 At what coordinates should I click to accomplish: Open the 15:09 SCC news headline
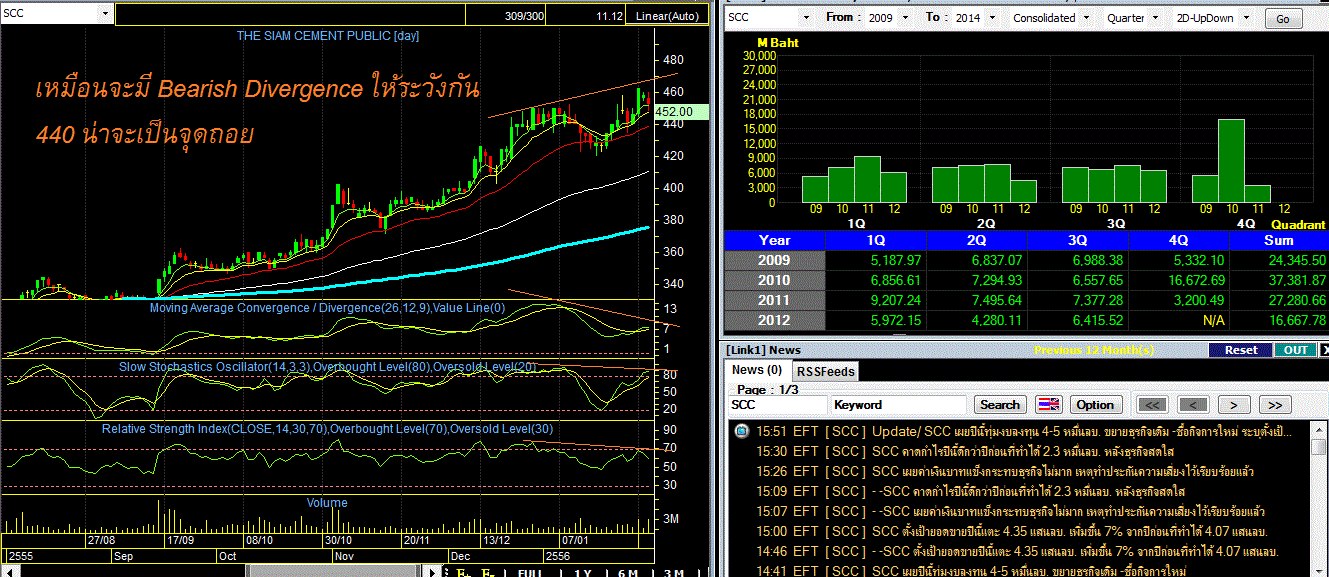[970, 491]
